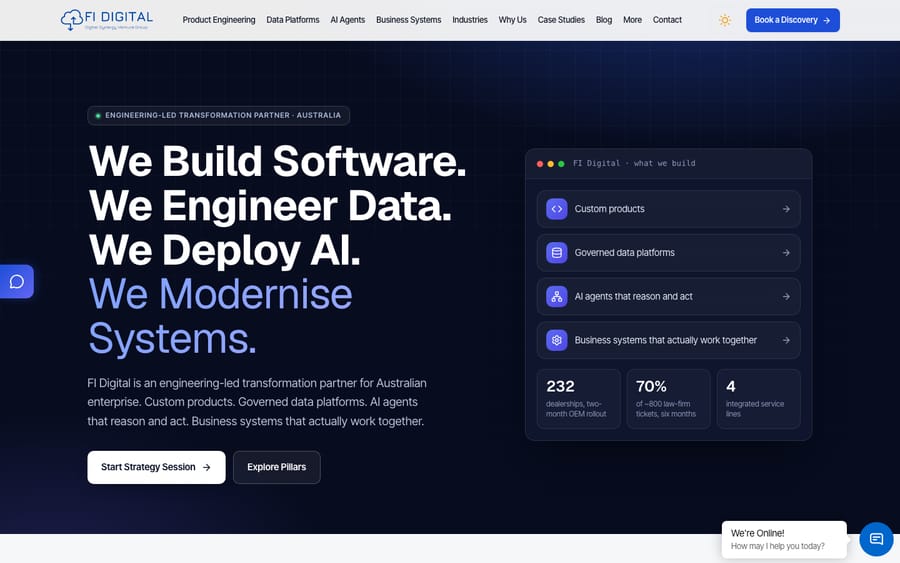Click the We're Online chat message bubble
Viewport: 900px width, 563px height.
pos(784,539)
